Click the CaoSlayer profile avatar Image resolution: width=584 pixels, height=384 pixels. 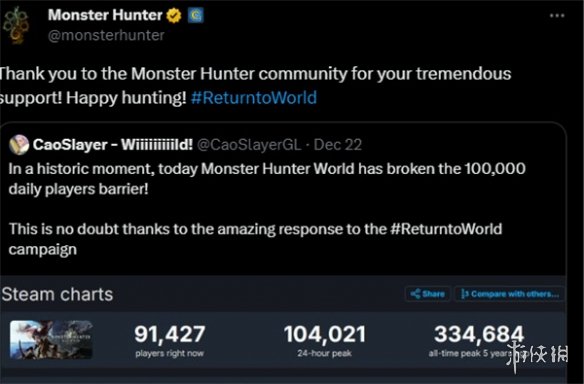click(x=19, y=145)
